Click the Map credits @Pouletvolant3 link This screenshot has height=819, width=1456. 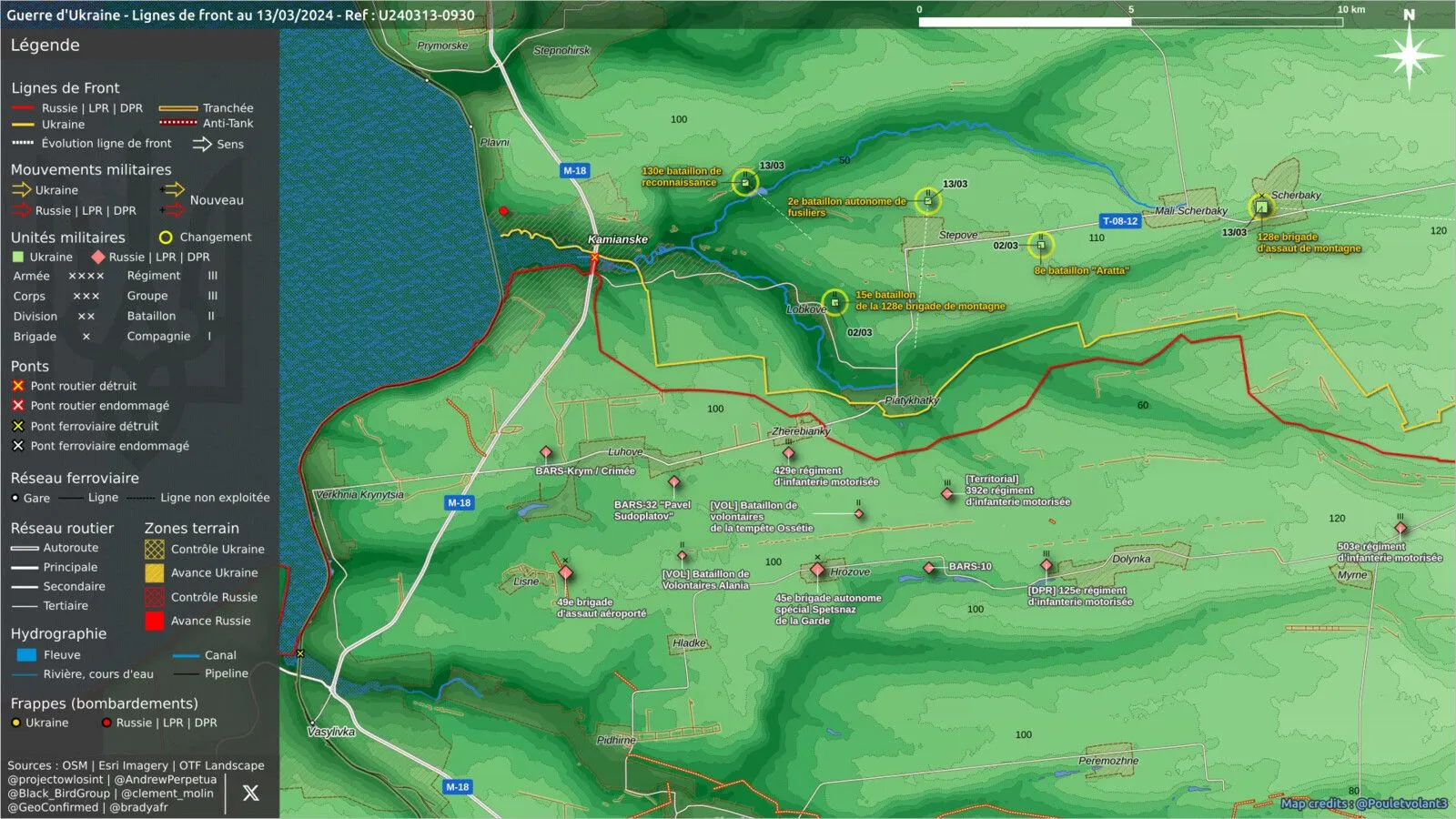point(1363,804)
